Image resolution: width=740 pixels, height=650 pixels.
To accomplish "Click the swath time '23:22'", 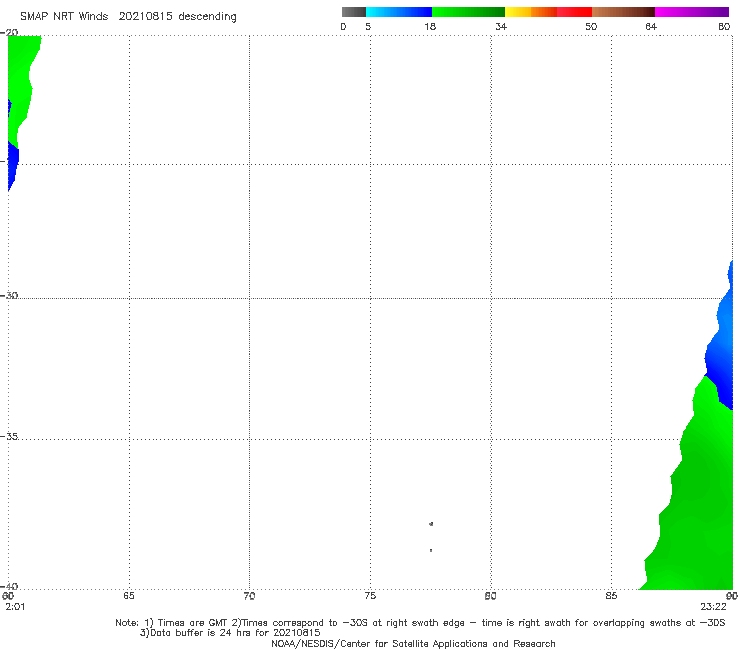I will coord(713,607).
